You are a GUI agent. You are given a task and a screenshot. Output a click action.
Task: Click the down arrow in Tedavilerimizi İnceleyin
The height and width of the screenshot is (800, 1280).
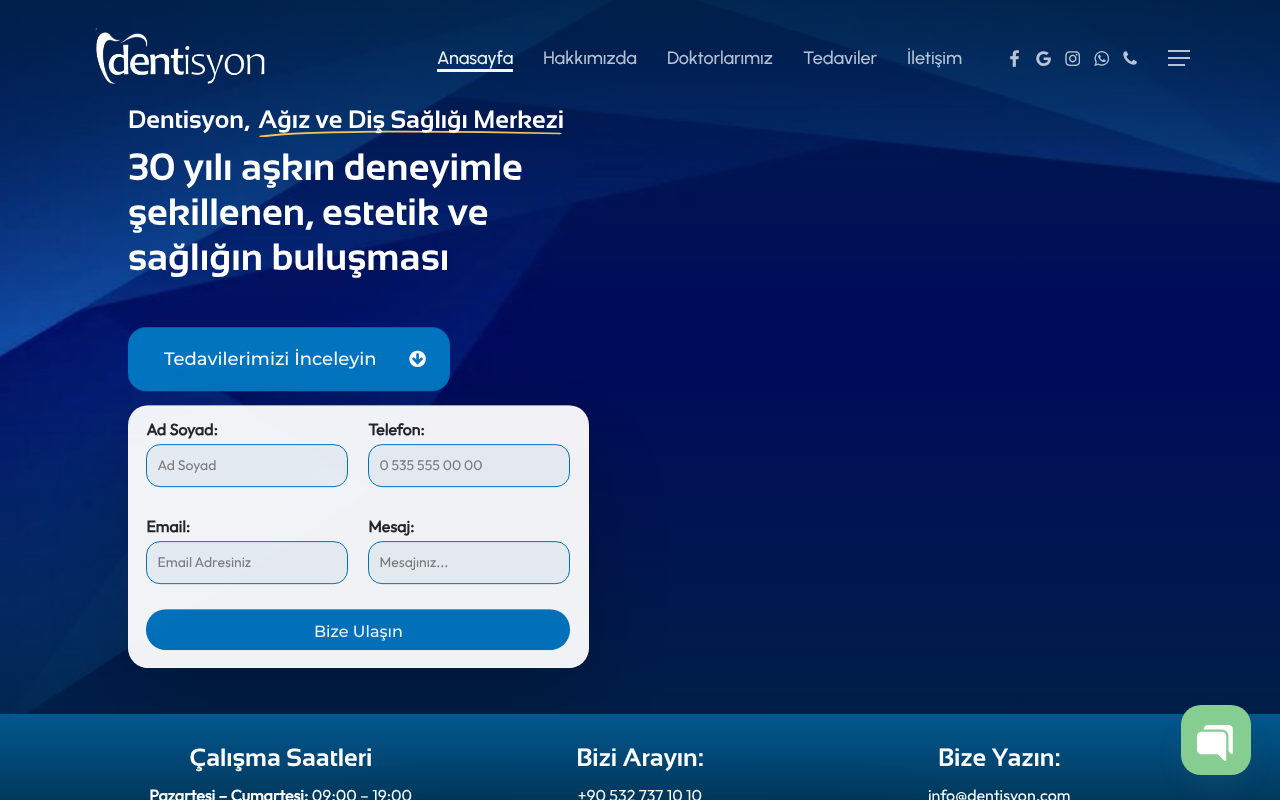[418, 359]
